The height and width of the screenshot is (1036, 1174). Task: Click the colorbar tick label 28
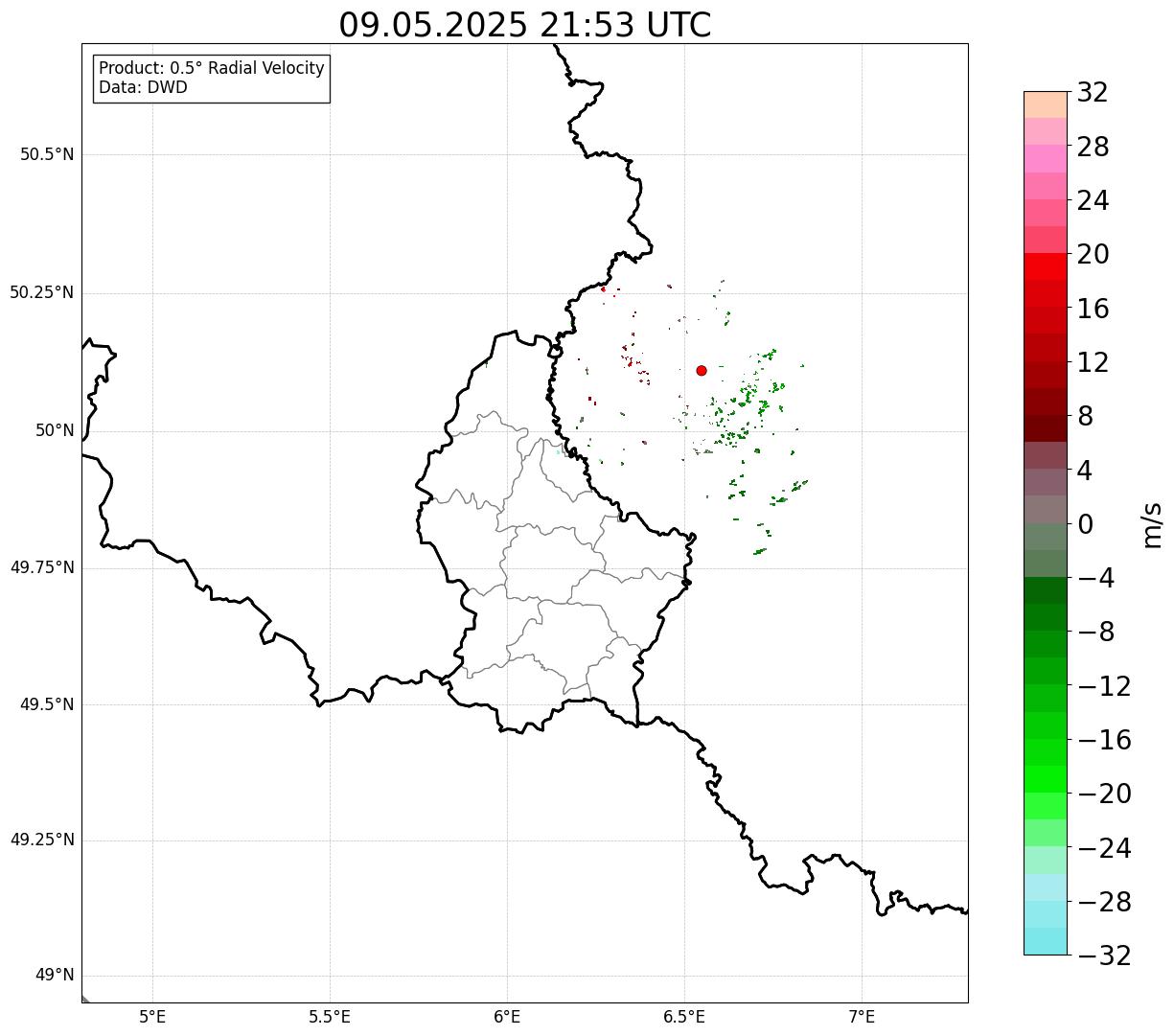(1093, 147)
